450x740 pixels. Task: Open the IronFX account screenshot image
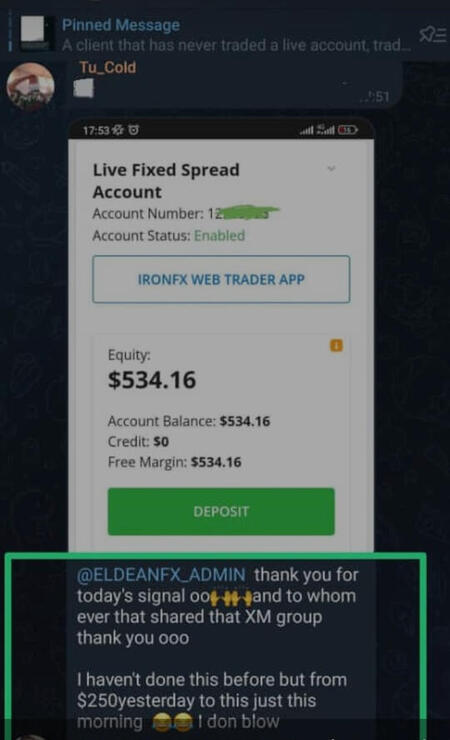(x=221, y=335)
